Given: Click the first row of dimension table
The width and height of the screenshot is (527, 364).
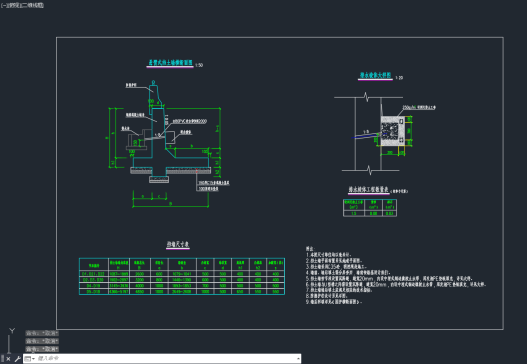Looking at the screenshot, I should click(182, 274).
